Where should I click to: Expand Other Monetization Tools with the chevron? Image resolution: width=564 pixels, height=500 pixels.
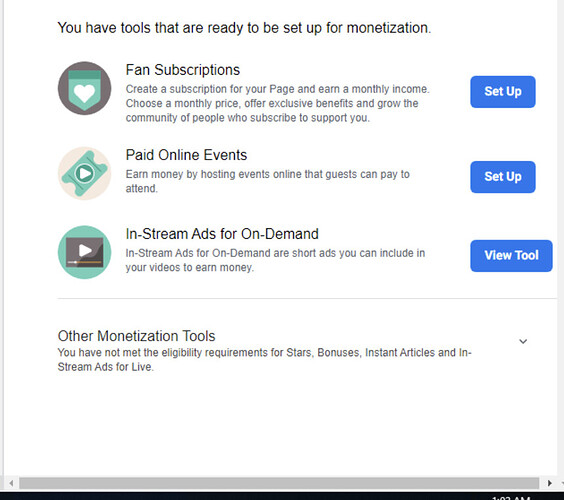pyautogui.click(x=523, y=341)
